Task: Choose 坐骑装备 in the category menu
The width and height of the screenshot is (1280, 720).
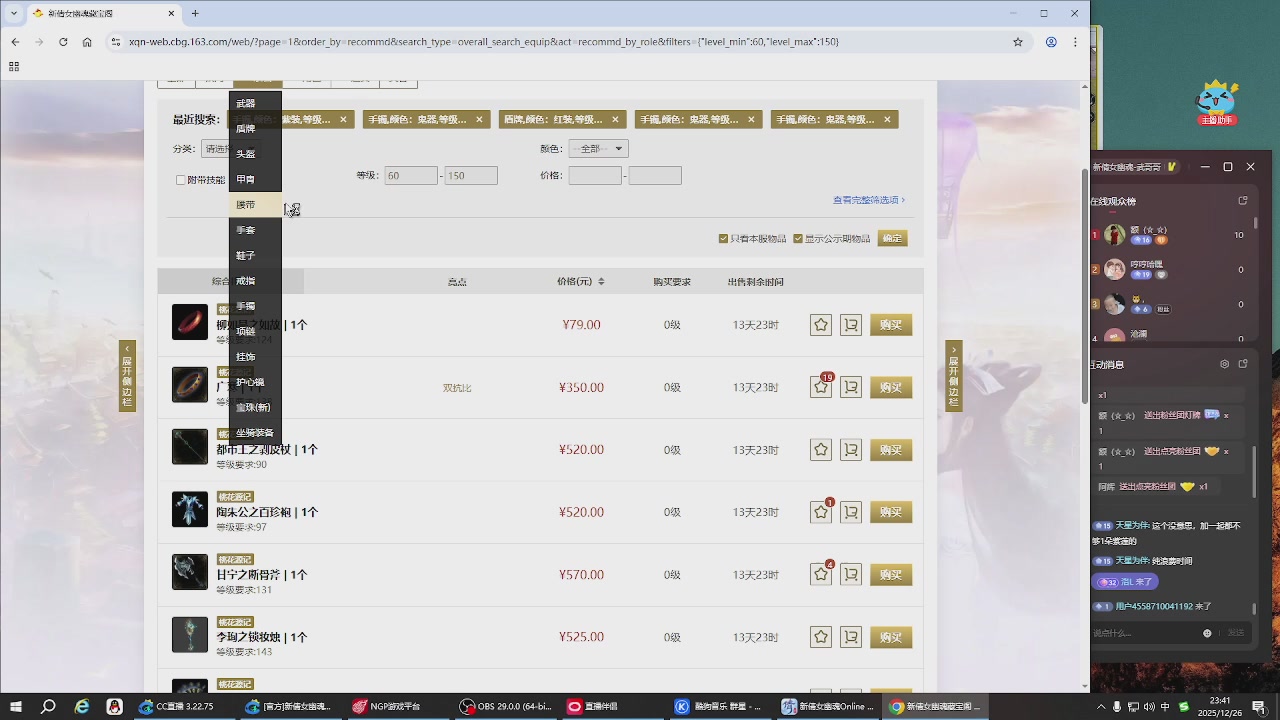Action: pyautogui.click(x=255, y=433)
